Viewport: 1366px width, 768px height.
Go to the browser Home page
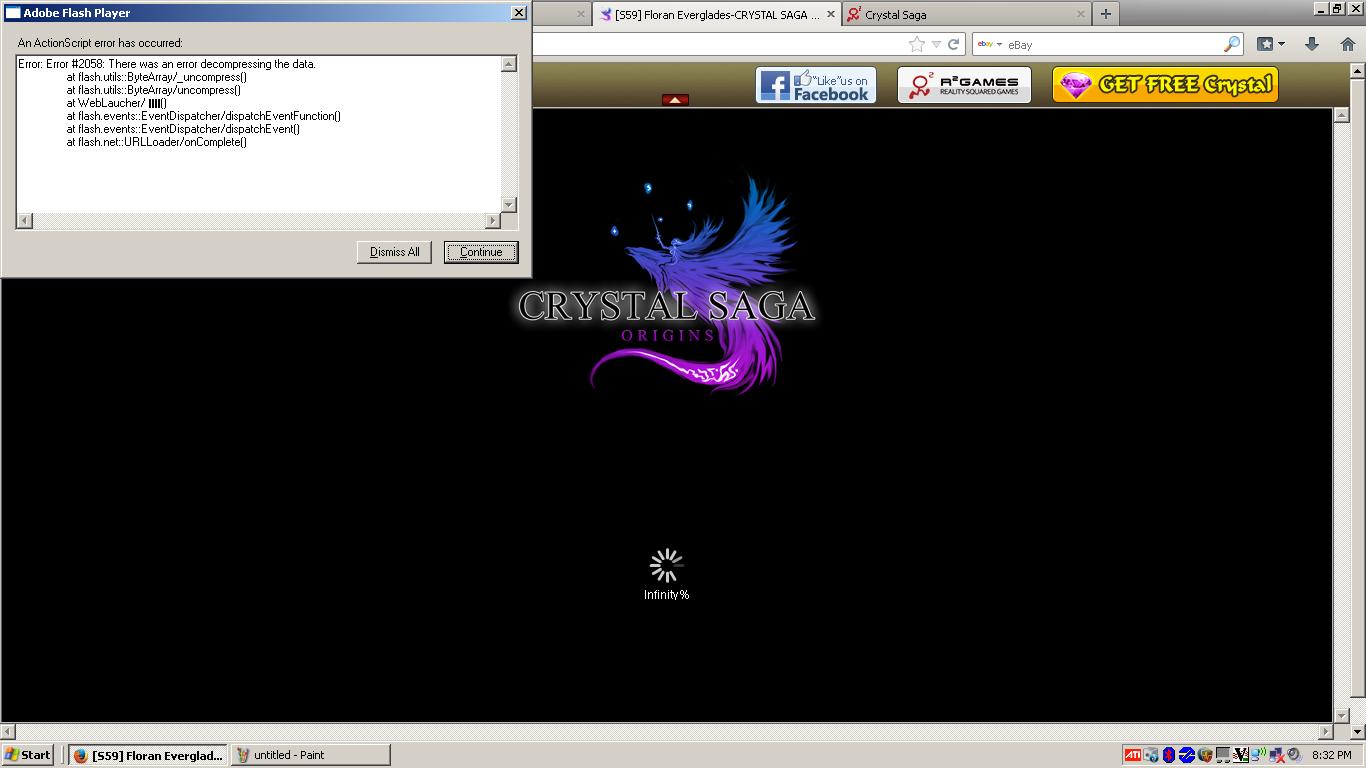(x=1347, y=44)
